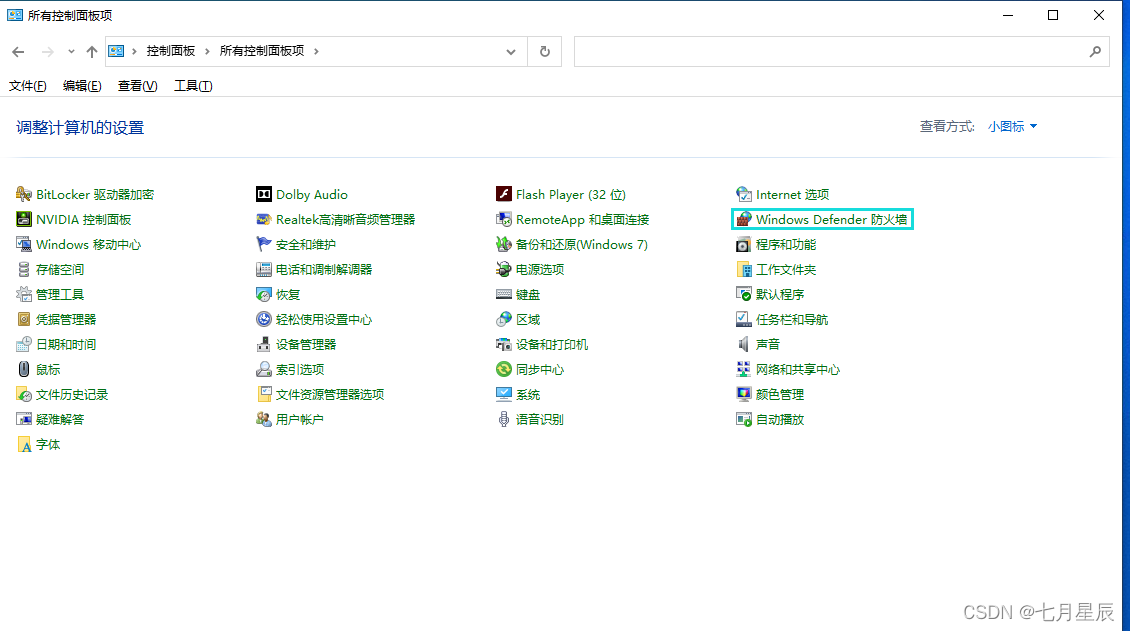Open 轻松使用设置中心 icon
The image size is (1130, 631).
pos(264,319)
